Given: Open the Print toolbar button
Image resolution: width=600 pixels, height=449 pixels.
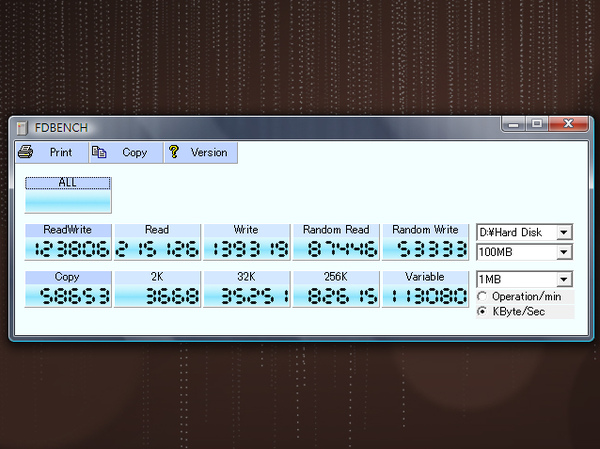Looking at the screenshot, I should pyautogui.click(x=52, y=152).
